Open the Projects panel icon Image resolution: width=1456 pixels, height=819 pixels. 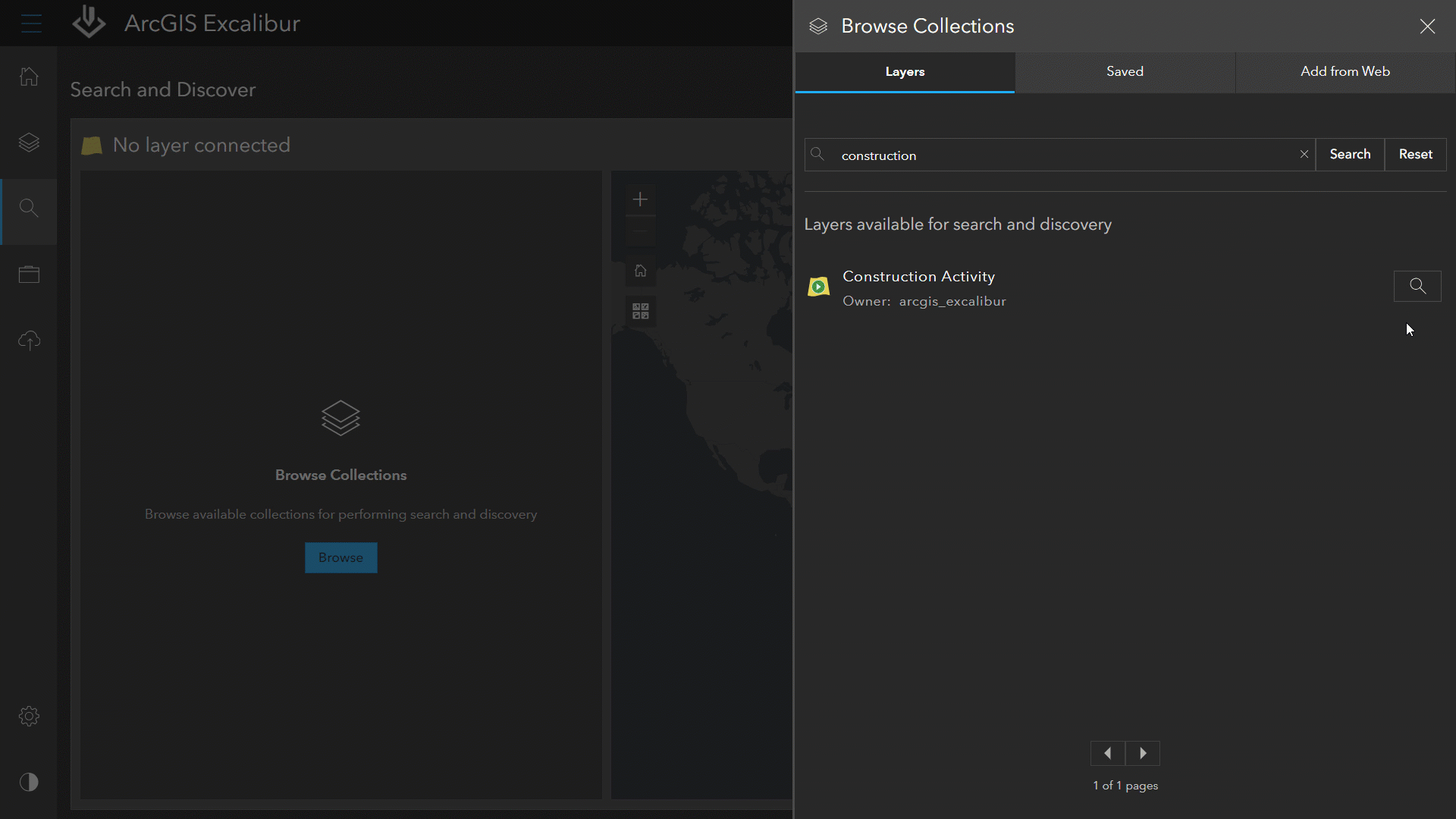(x=28, y=275)
